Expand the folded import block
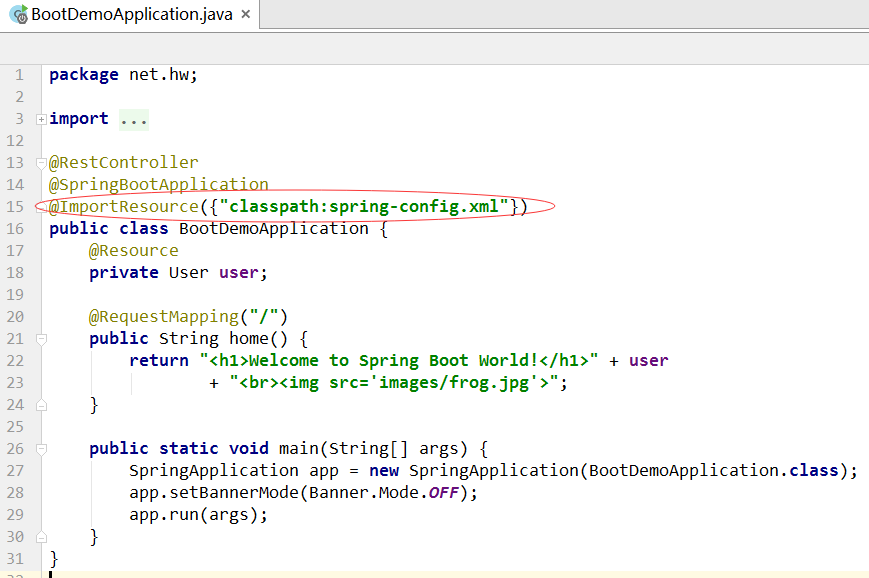The image size is (869, 578). 41,119
